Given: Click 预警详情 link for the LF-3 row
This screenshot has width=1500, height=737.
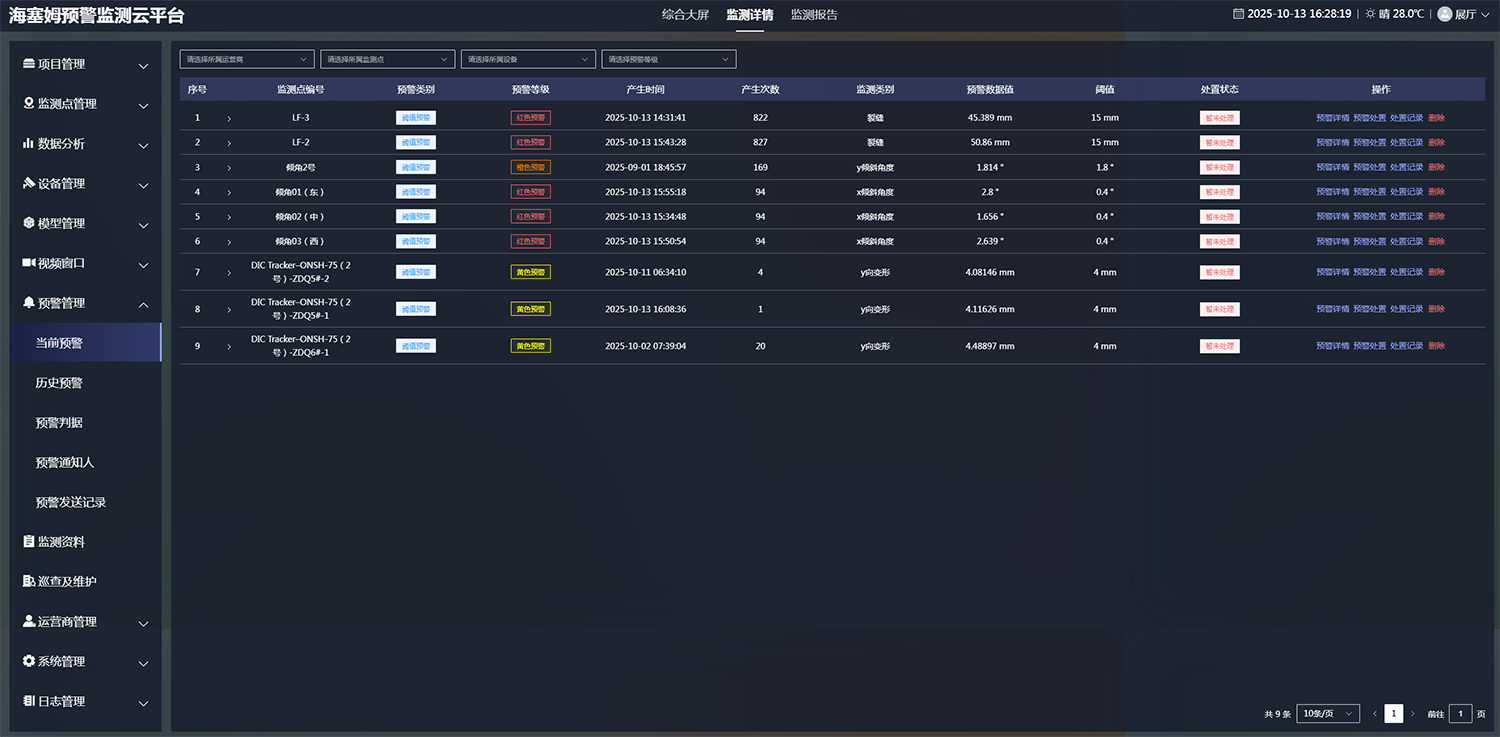Looking at the screenshot, I should click(x=1332, y=118).
